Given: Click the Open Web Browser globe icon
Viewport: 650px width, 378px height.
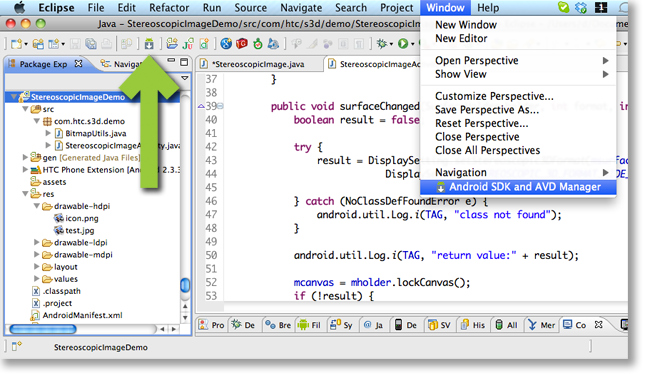Looking at the screenshot, I should tap(226, 44).
